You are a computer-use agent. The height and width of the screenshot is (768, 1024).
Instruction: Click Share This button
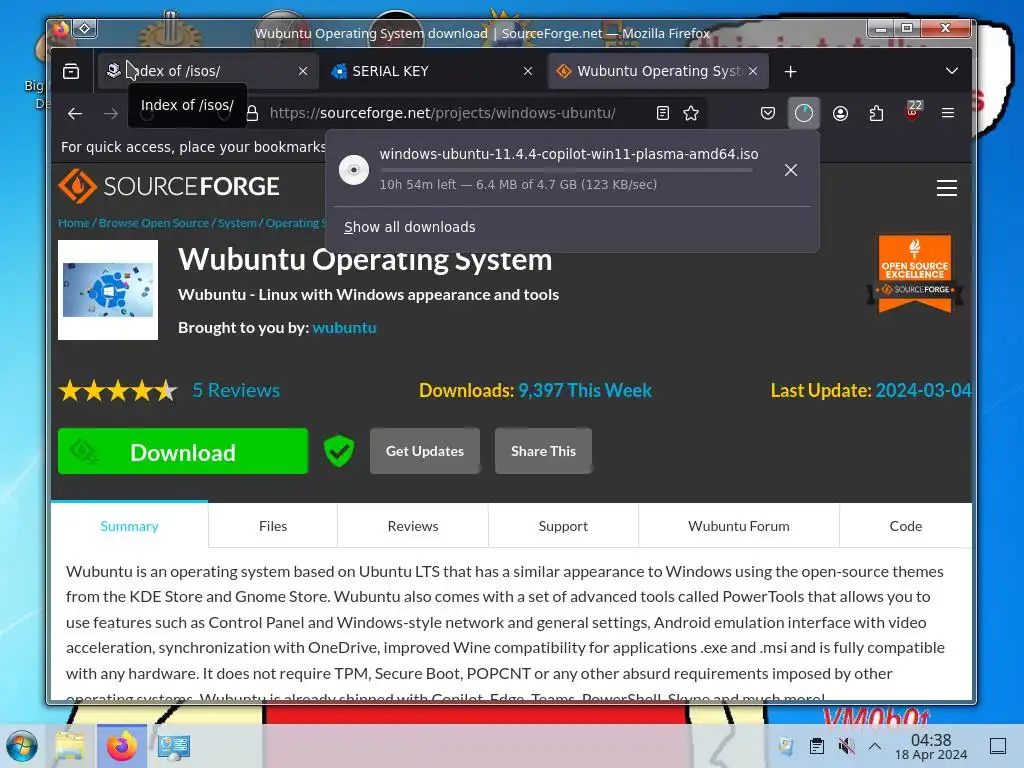pyautogui.click(x=543, y=451)
